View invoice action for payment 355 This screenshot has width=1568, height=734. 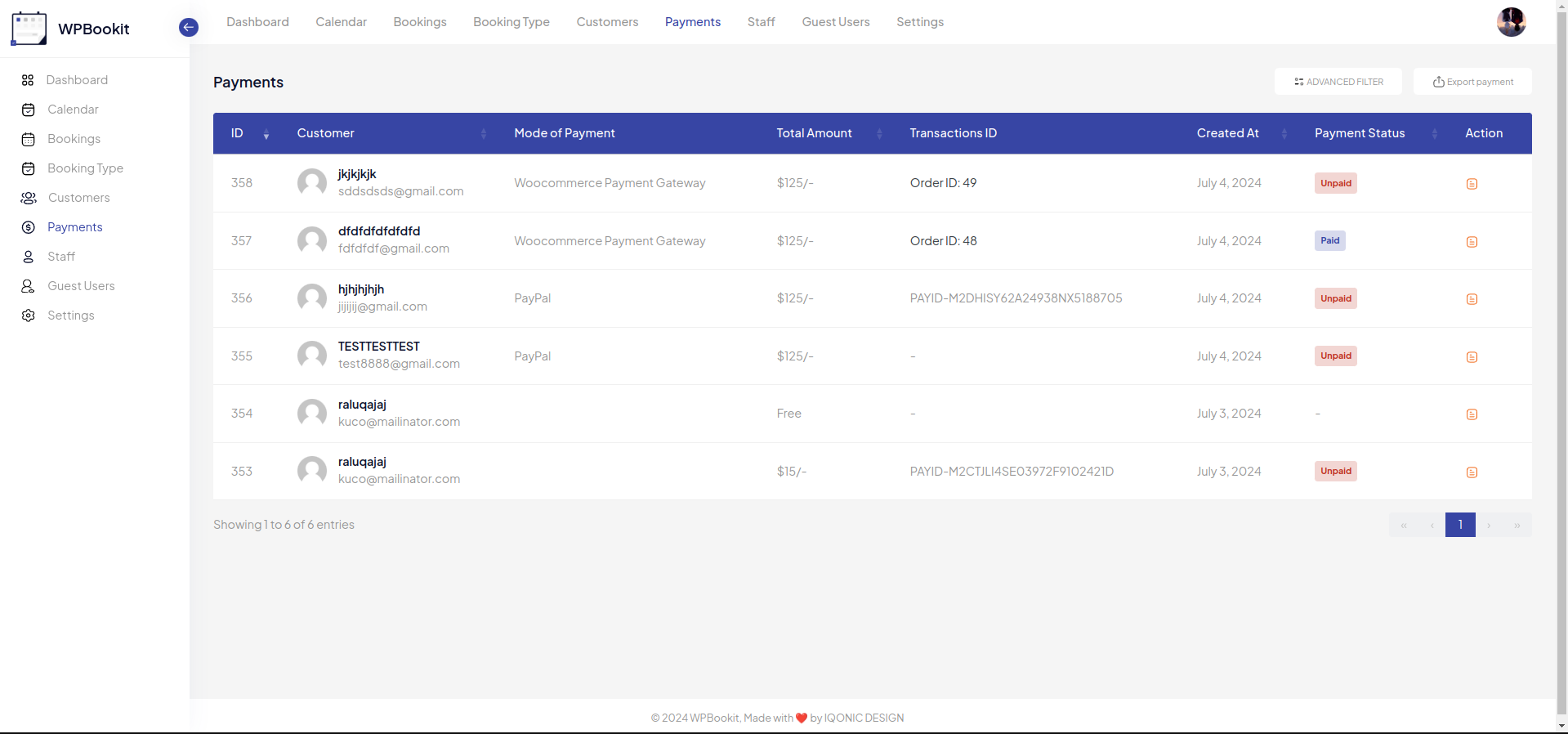coord(1472,357)
